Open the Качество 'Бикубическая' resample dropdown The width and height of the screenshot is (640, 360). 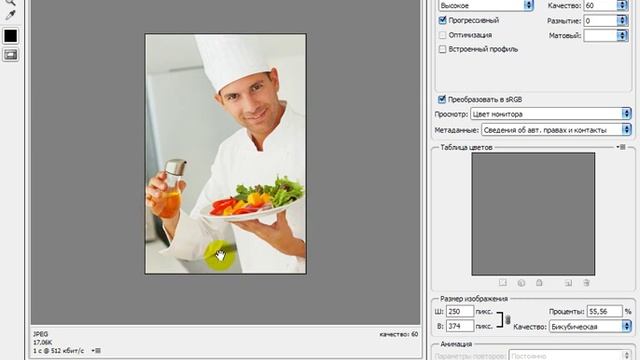[x=590, y=327]
